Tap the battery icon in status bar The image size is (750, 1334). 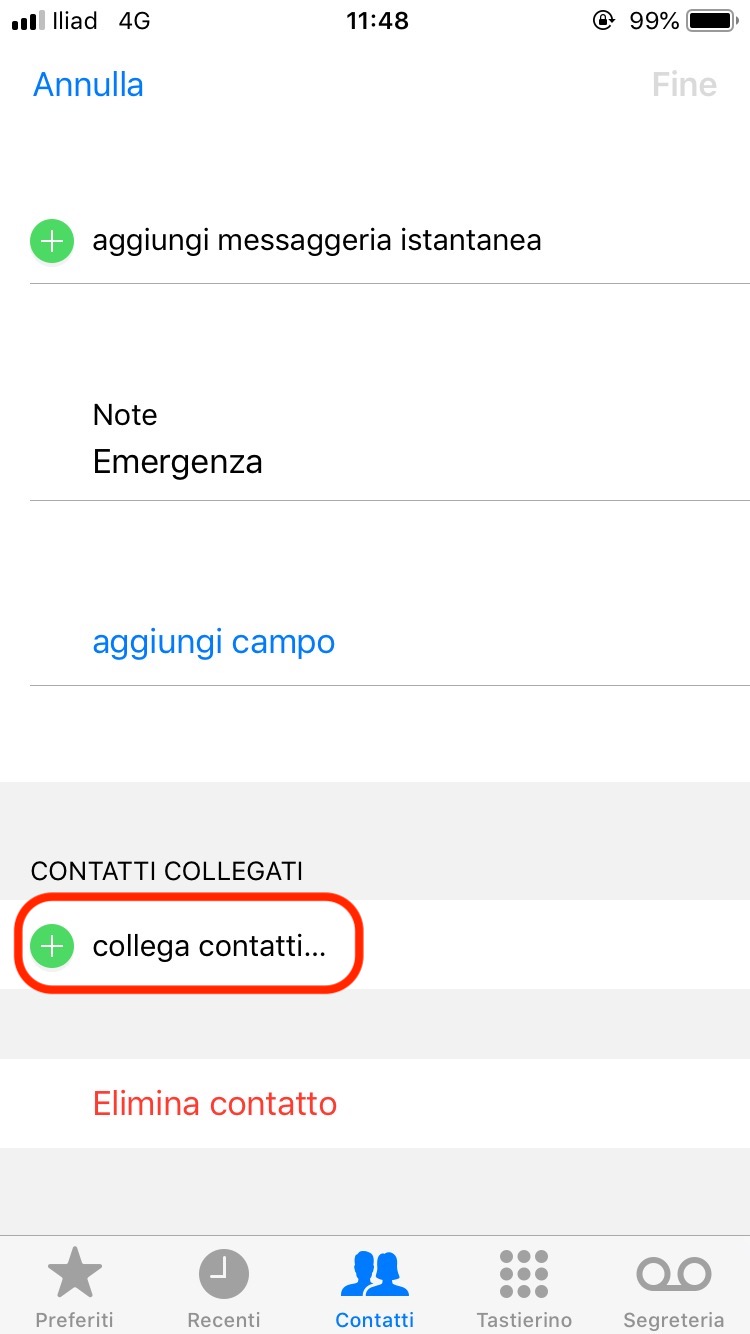711,21
